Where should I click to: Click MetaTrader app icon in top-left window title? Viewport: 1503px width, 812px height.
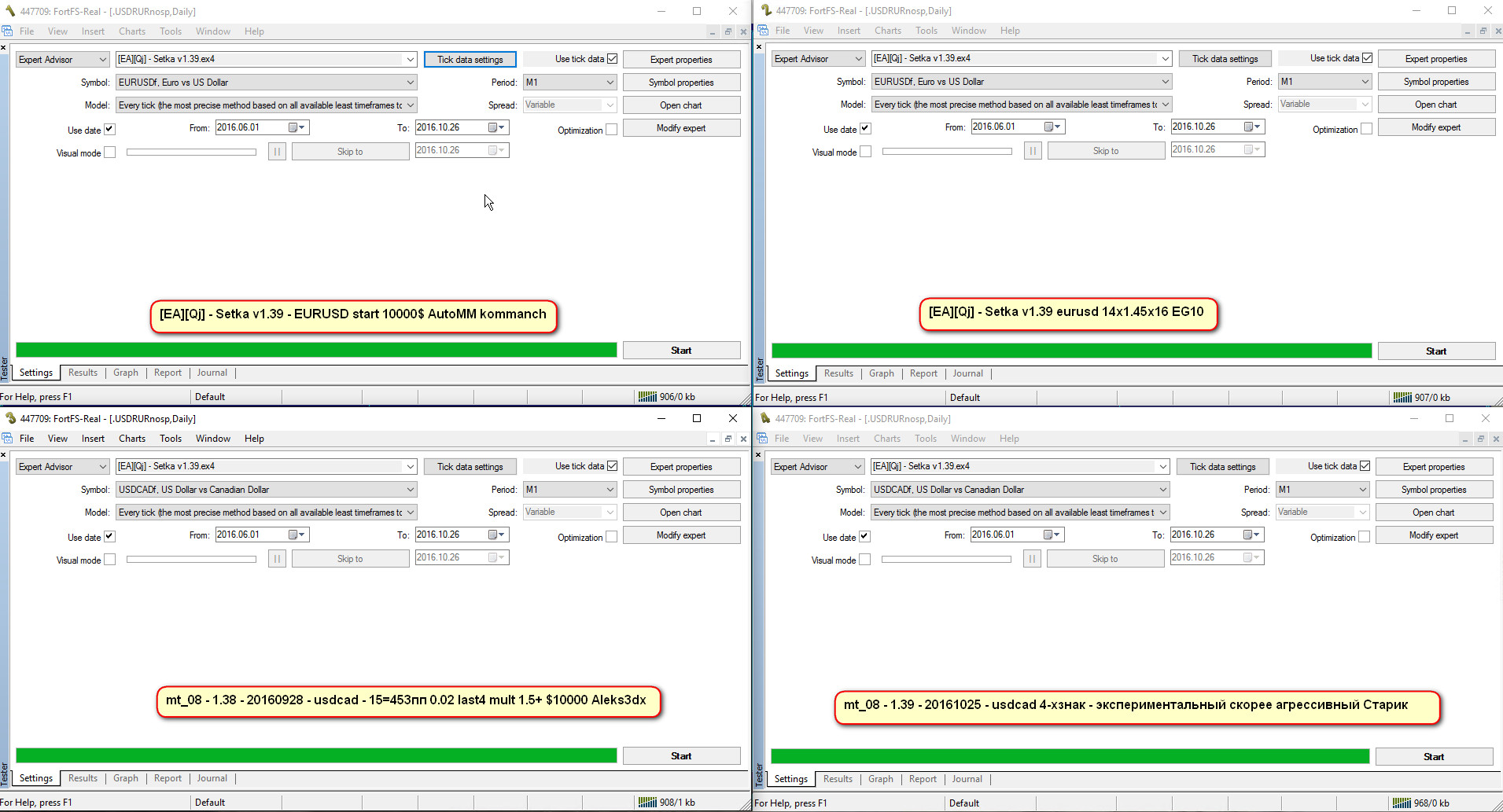[x=9, y=11]
